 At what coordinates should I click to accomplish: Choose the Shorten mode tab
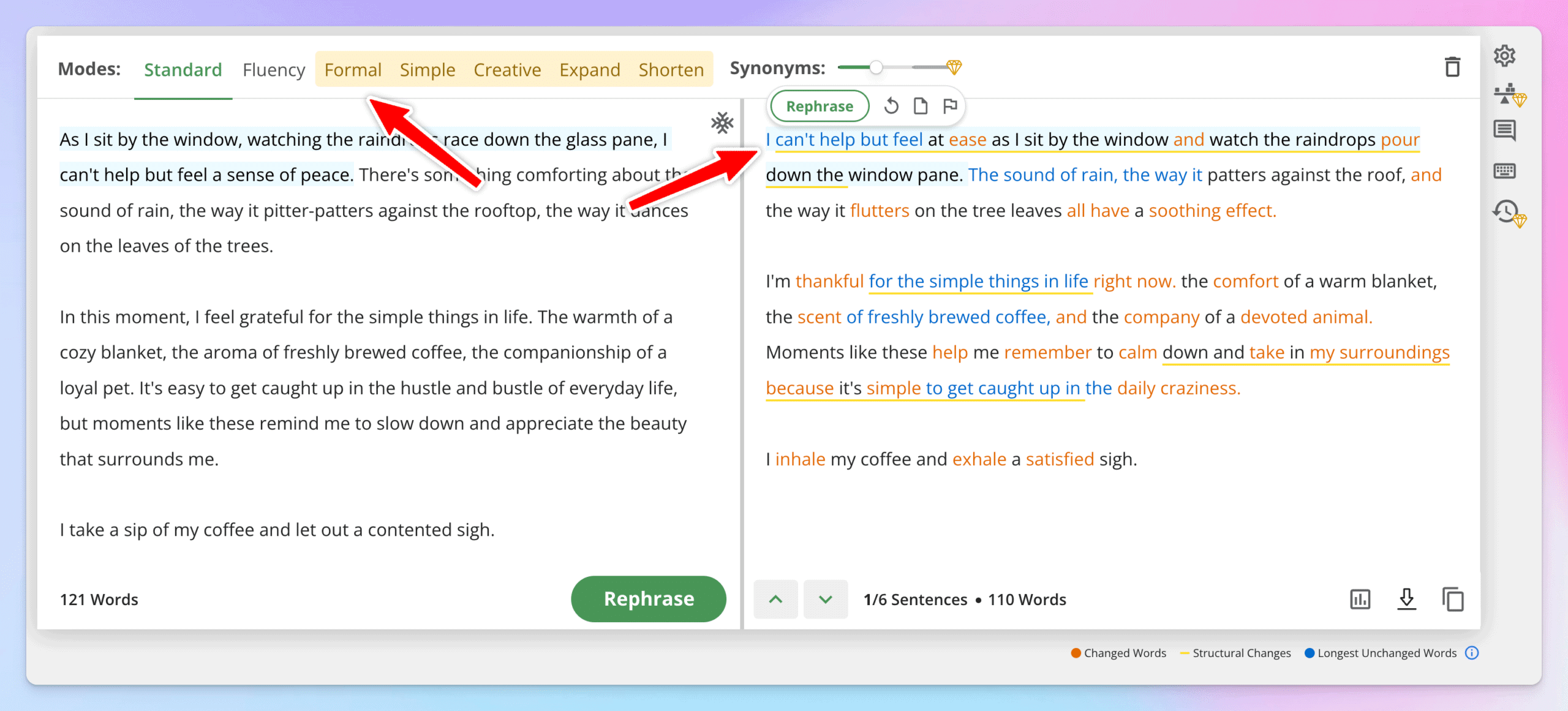coord(671,70)
